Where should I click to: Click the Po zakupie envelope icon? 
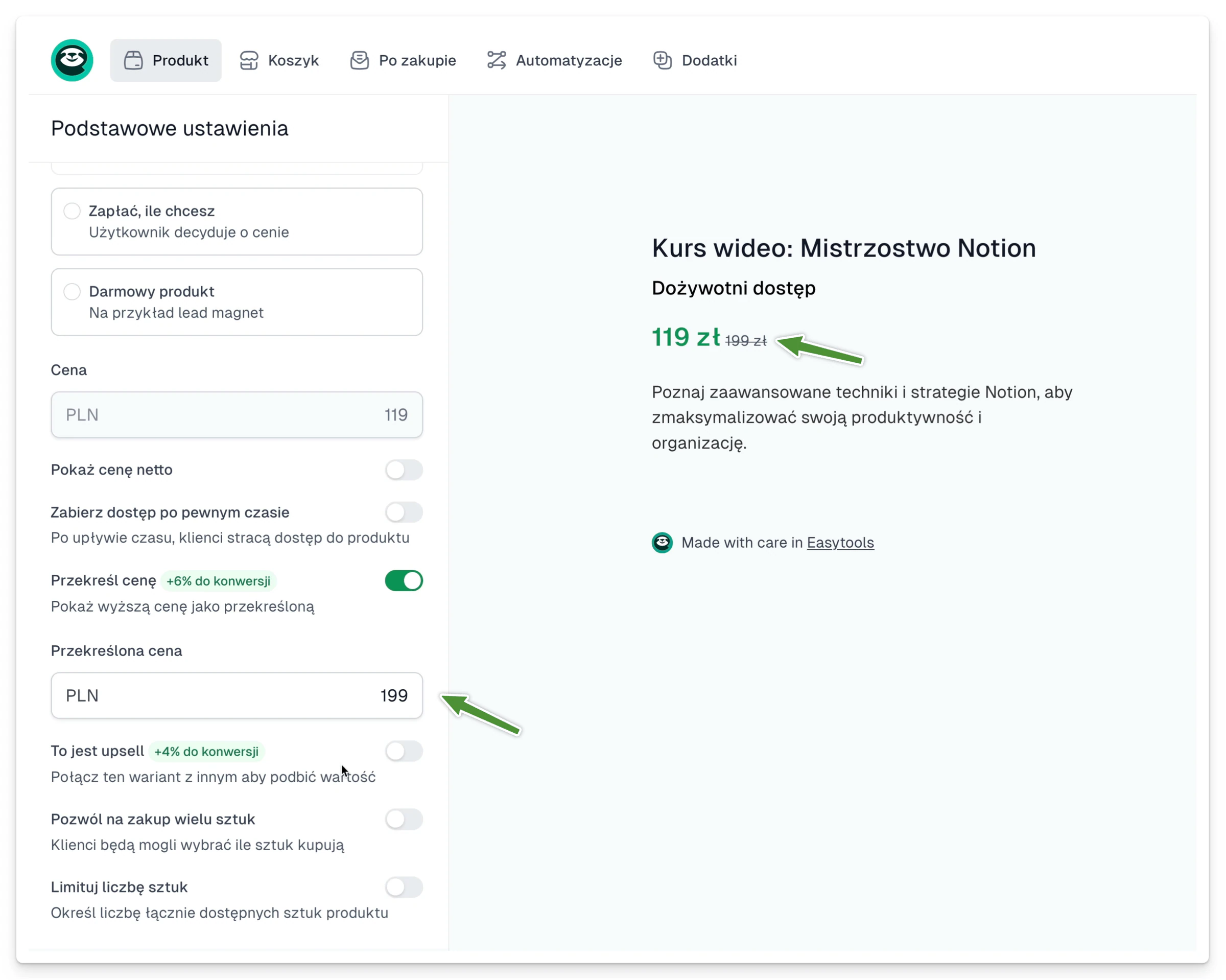click(x=360, y=60)
